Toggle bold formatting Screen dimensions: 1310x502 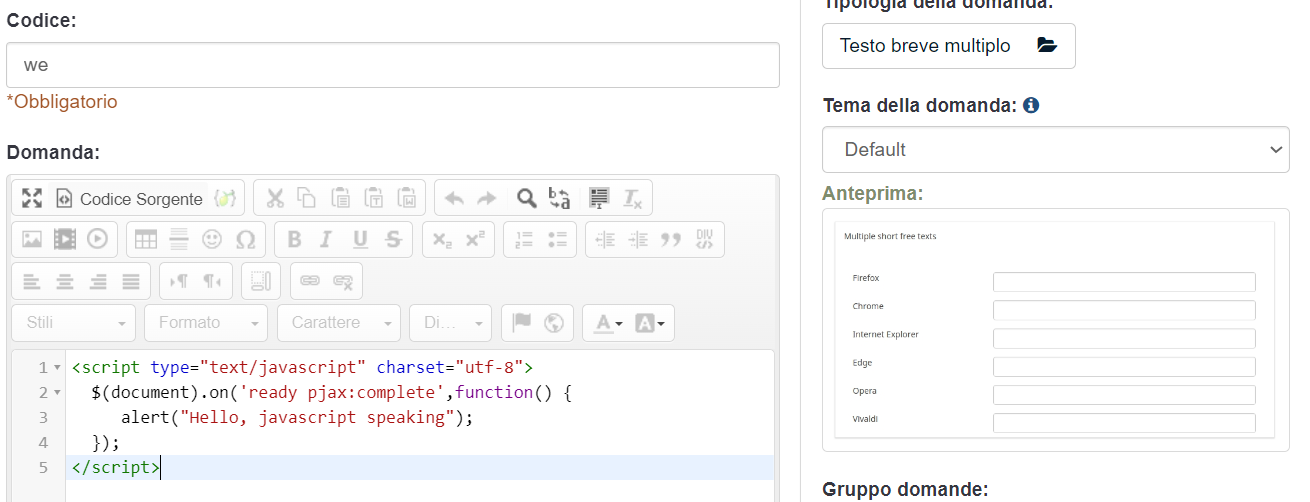click(x=294, y=239)
